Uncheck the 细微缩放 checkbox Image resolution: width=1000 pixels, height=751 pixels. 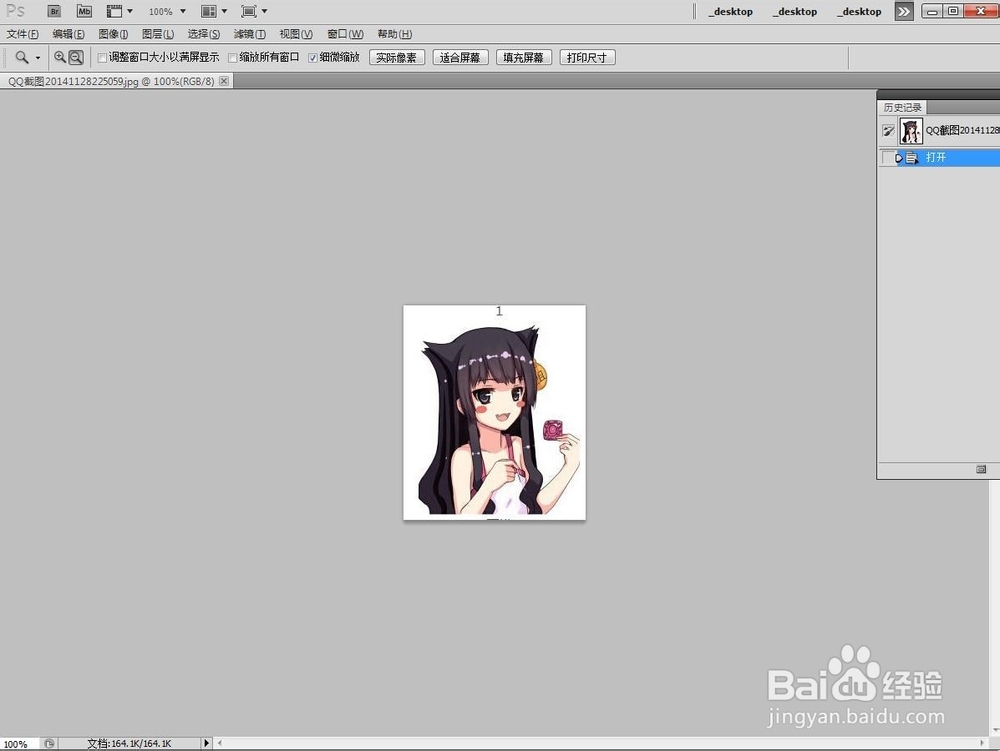click(312, 58)
